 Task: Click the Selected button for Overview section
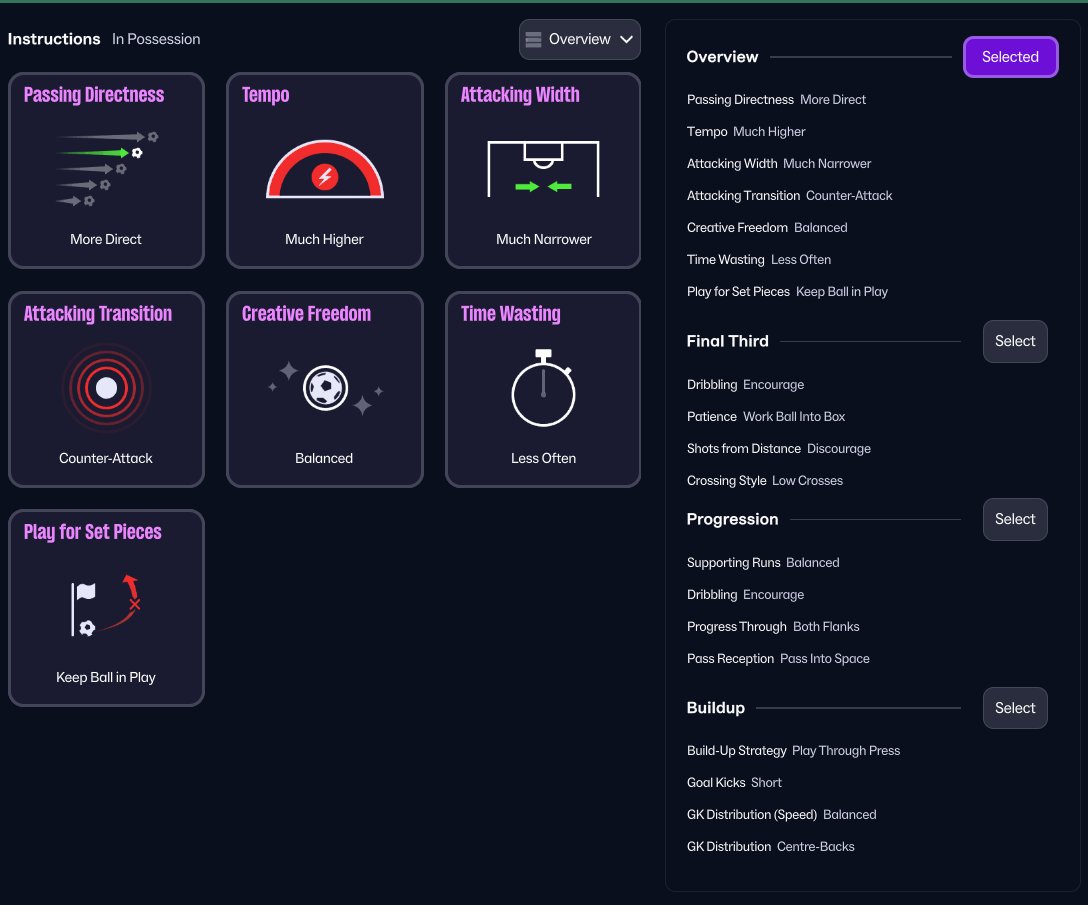coord(1010,57)
